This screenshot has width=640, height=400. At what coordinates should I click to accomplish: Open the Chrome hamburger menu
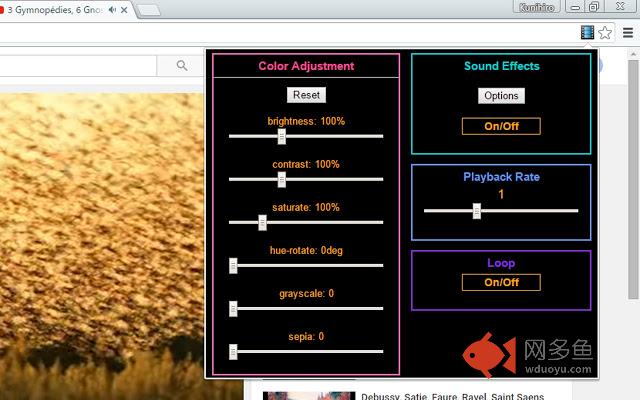tap(628, 32)
